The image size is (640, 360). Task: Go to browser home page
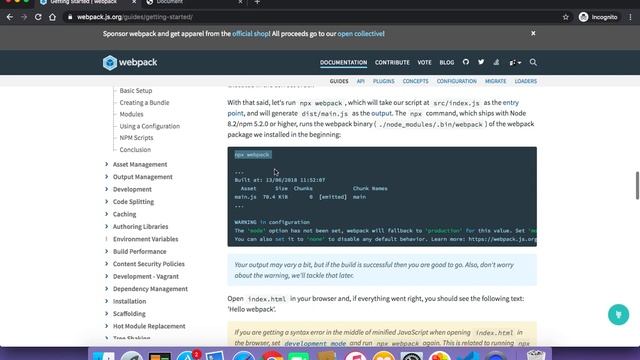pos(52,17)
